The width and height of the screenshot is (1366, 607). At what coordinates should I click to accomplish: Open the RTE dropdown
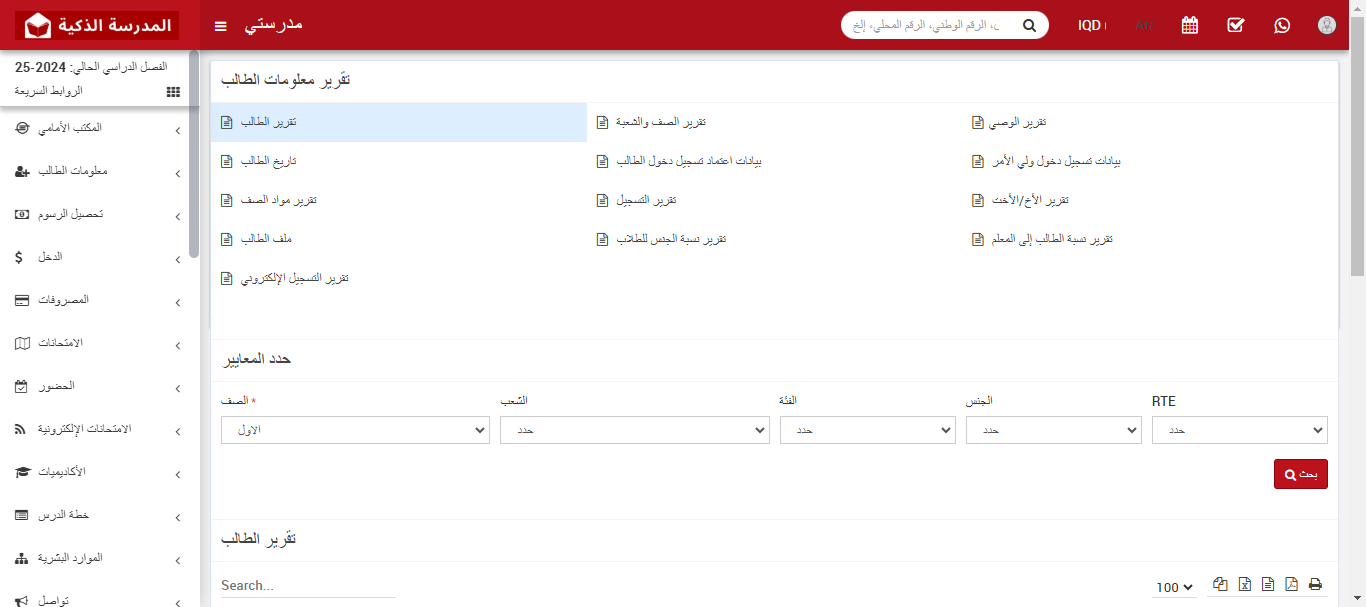pyautogui.click(x=1239, y=430)
